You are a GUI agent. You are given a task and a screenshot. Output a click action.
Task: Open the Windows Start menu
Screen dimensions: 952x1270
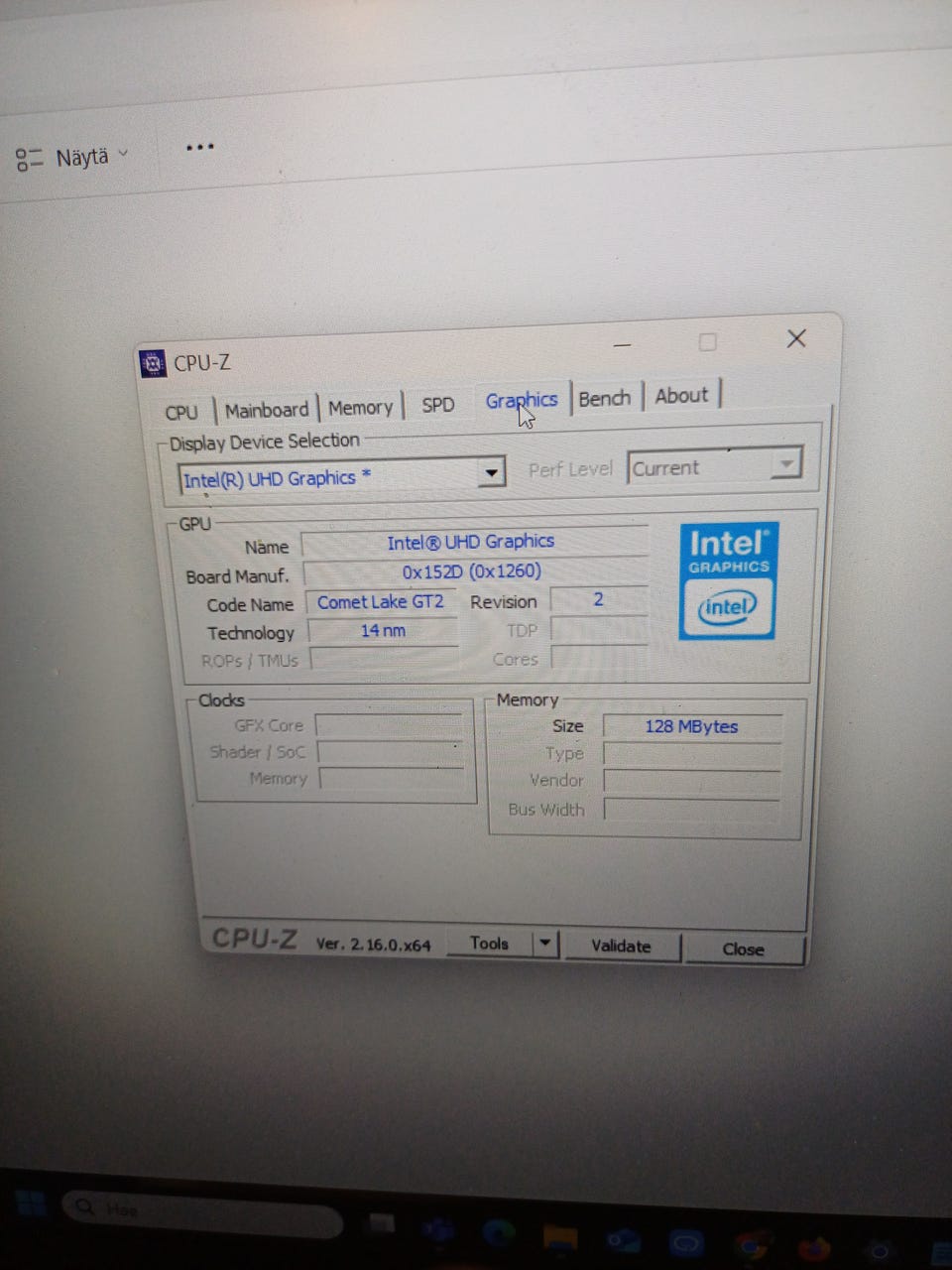31,1204
